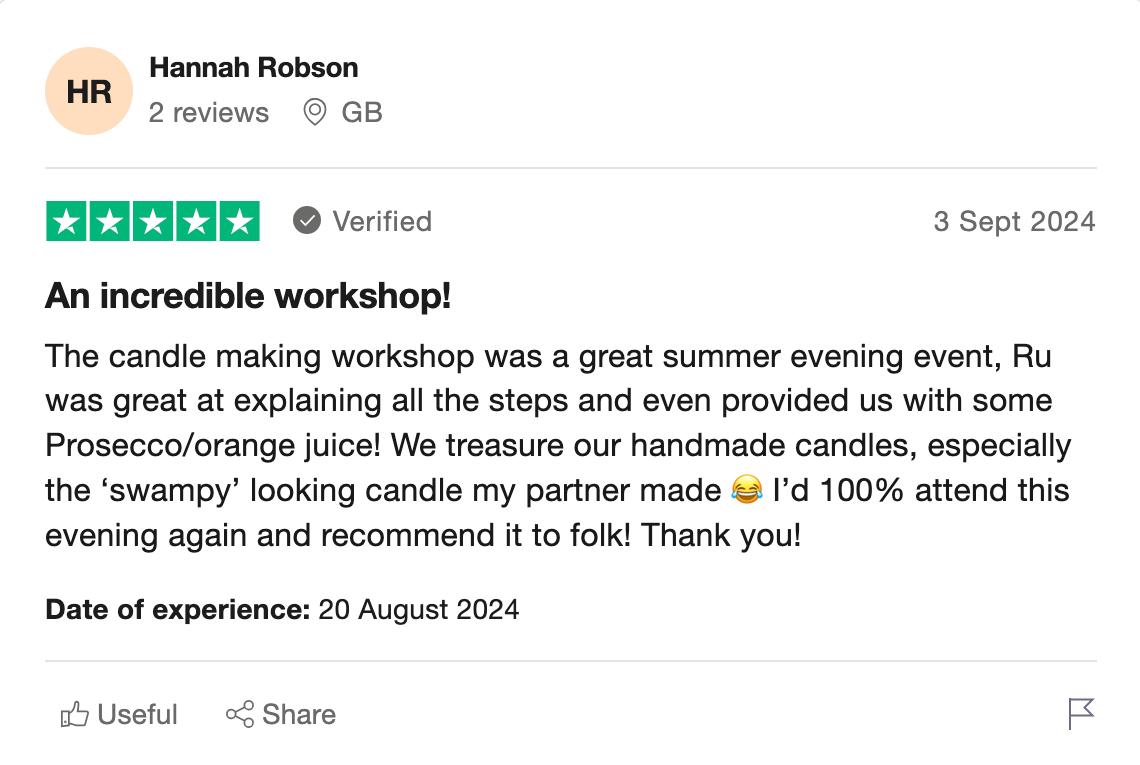Click the GB country label
The width and height of the screenshot is (1140, 765).
(x=362, y=112)
